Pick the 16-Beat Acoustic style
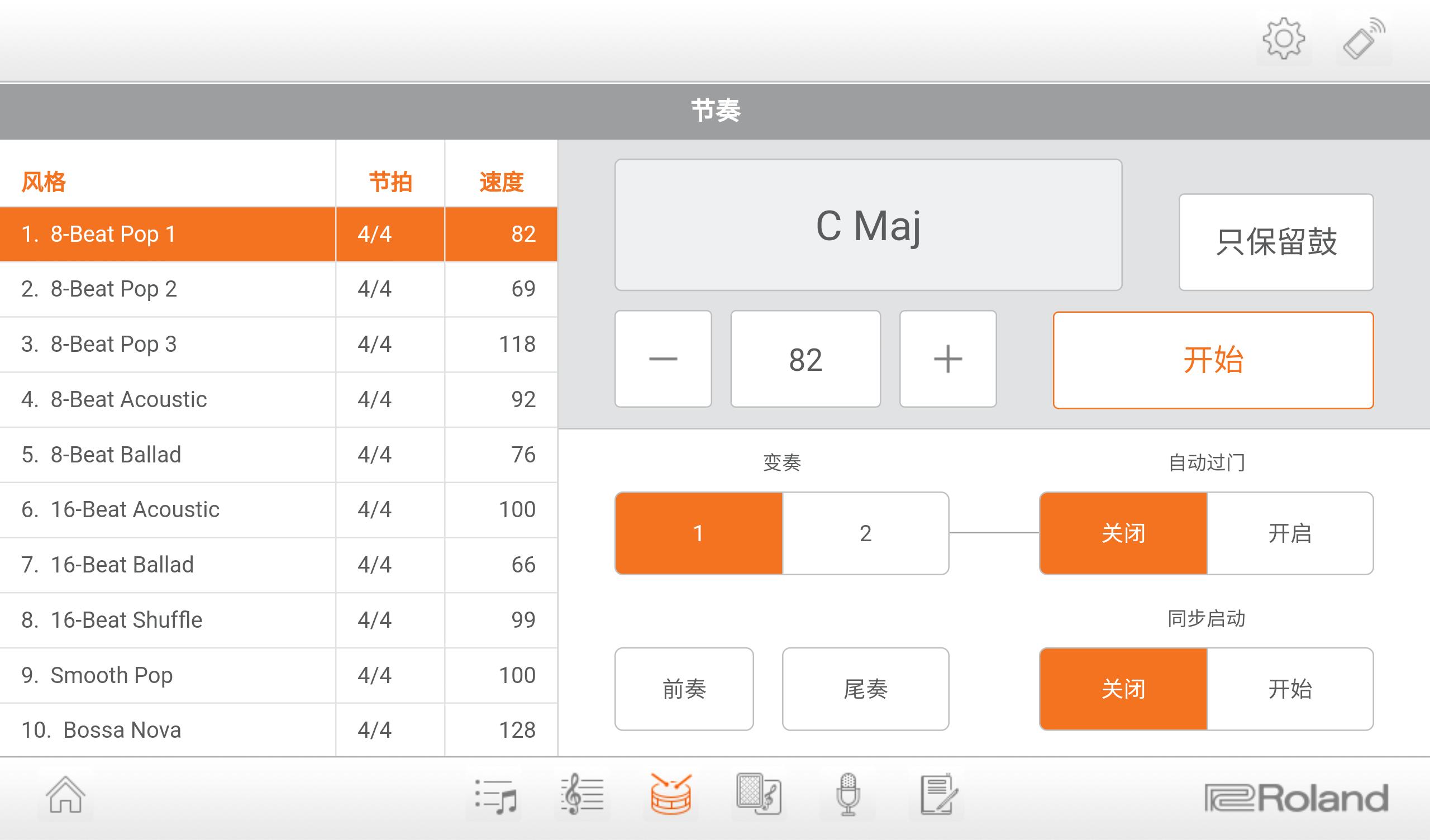The image size is (1430, 840). tap(278, 510)
